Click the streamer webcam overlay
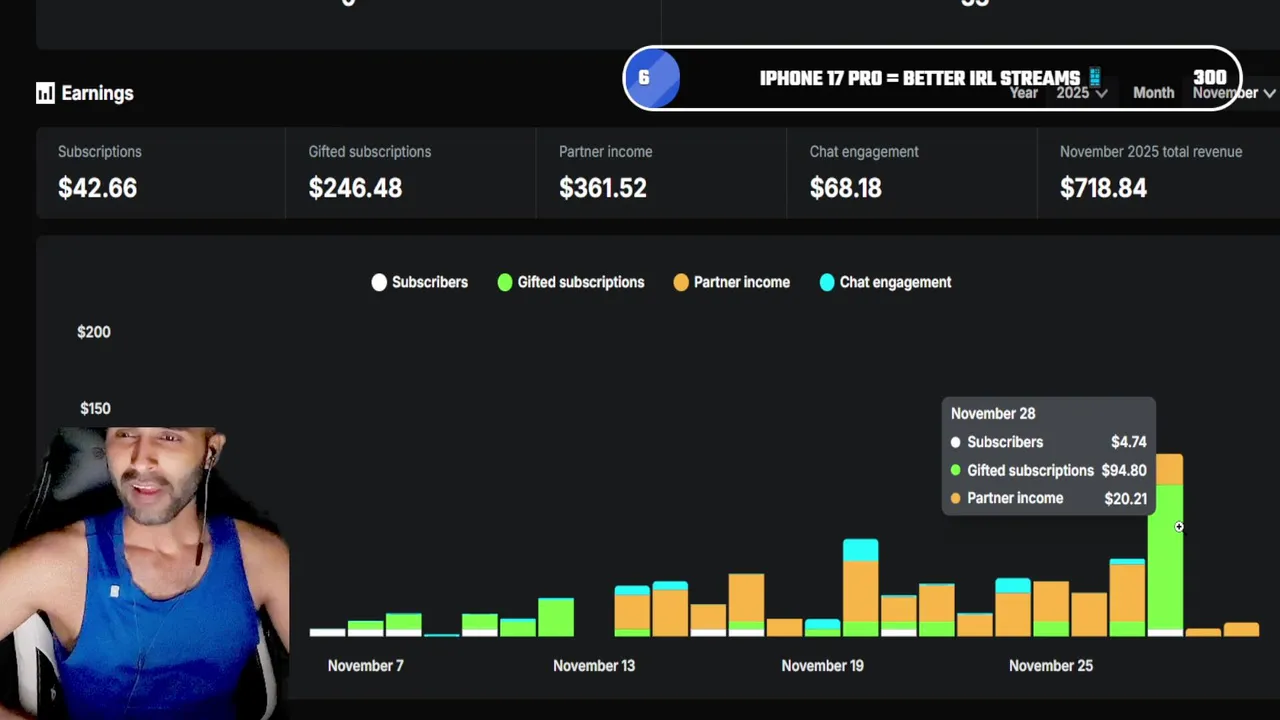The image size is (1280, 720). [145, 573]
